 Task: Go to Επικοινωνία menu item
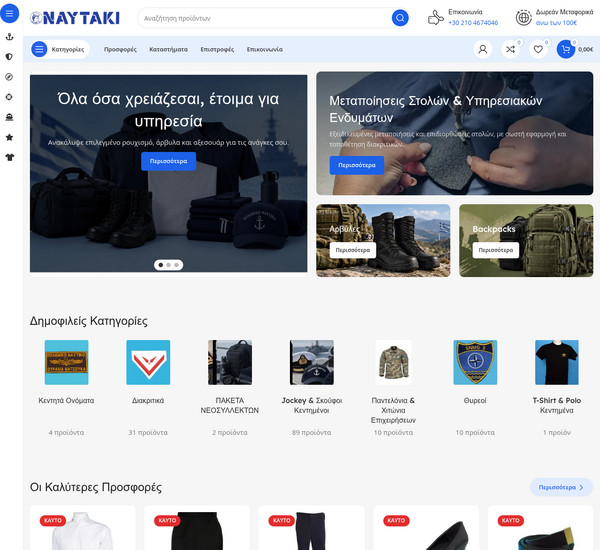(265, 49)
